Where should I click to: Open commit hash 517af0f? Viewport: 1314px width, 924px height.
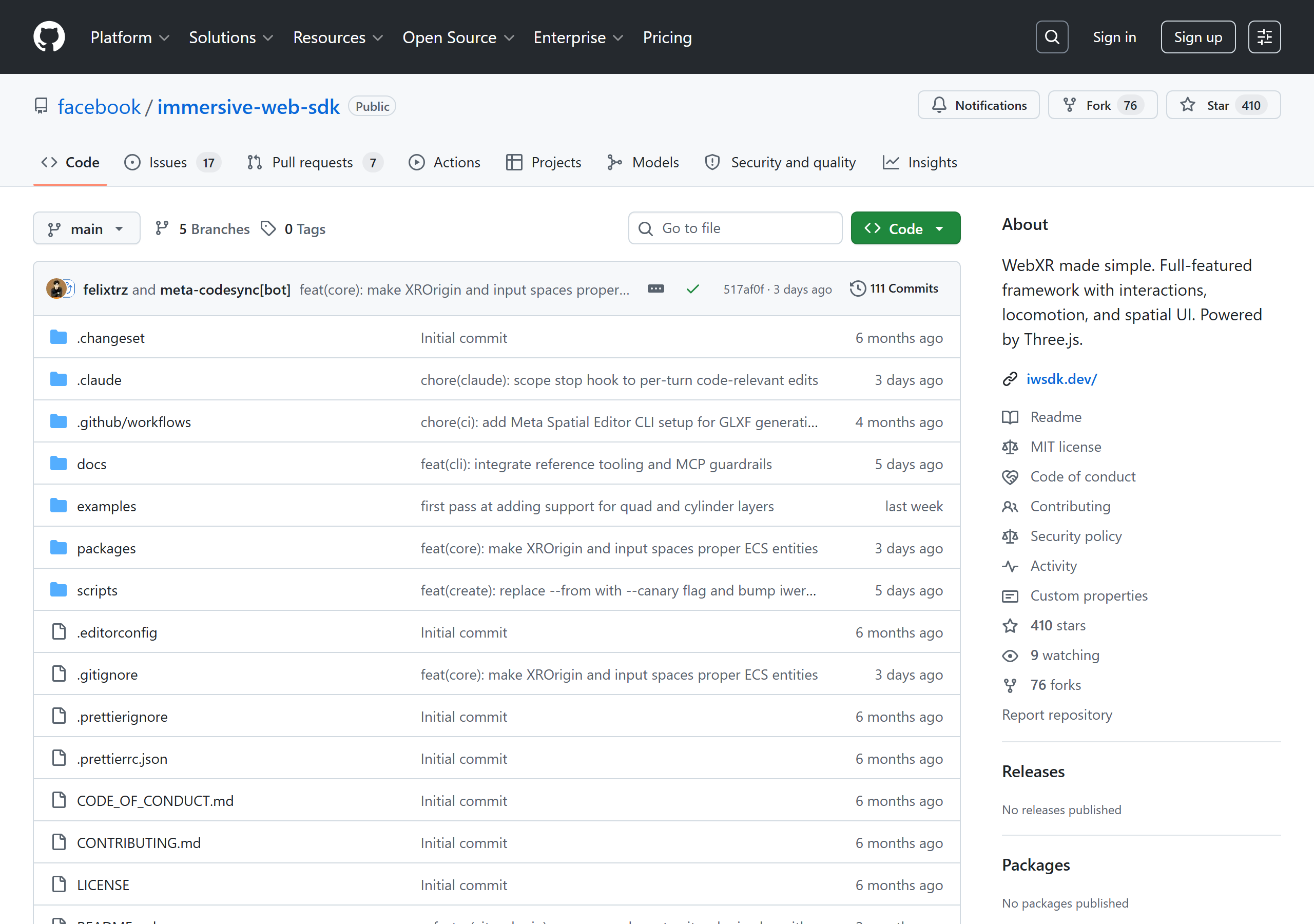(x=743, y=289)
